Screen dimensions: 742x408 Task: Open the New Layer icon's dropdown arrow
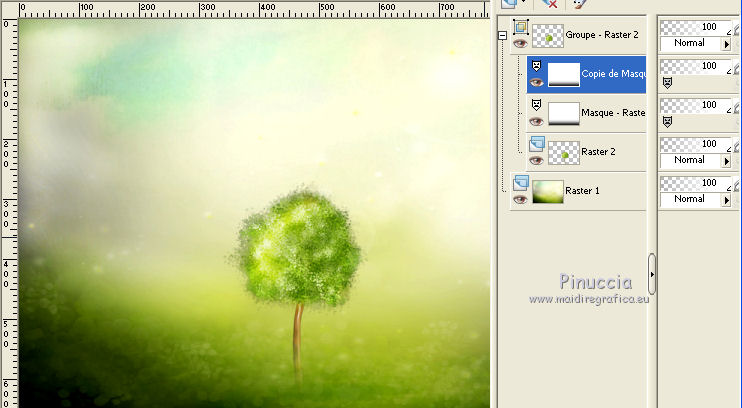coord(523,2)
